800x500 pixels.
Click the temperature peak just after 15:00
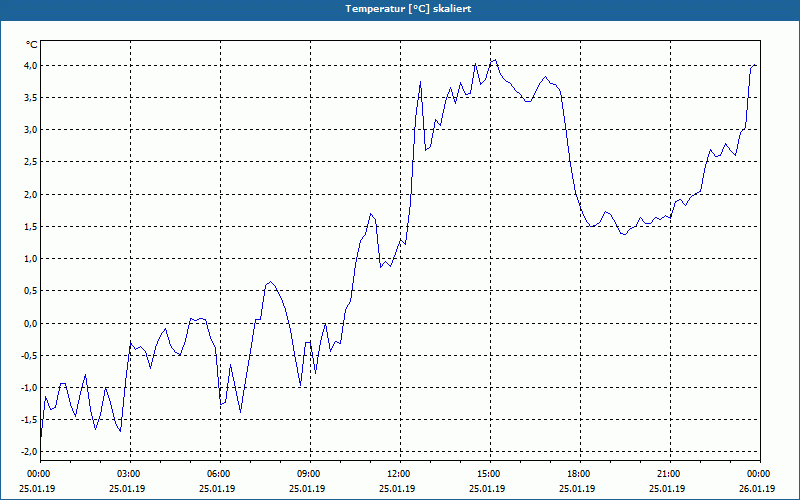494,60
